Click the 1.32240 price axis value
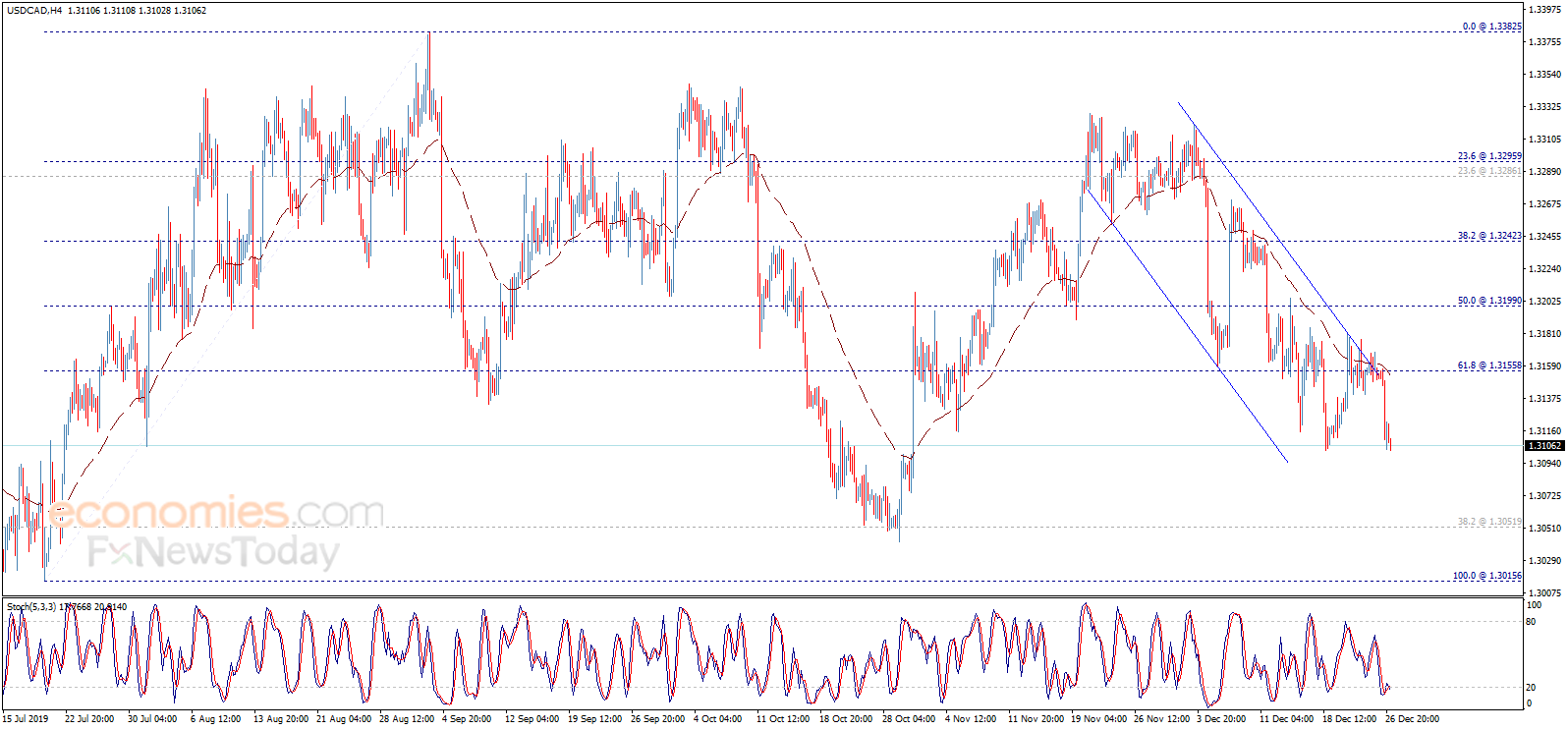This screenshot has height=730, width=1568. (x=1545, y=269)
